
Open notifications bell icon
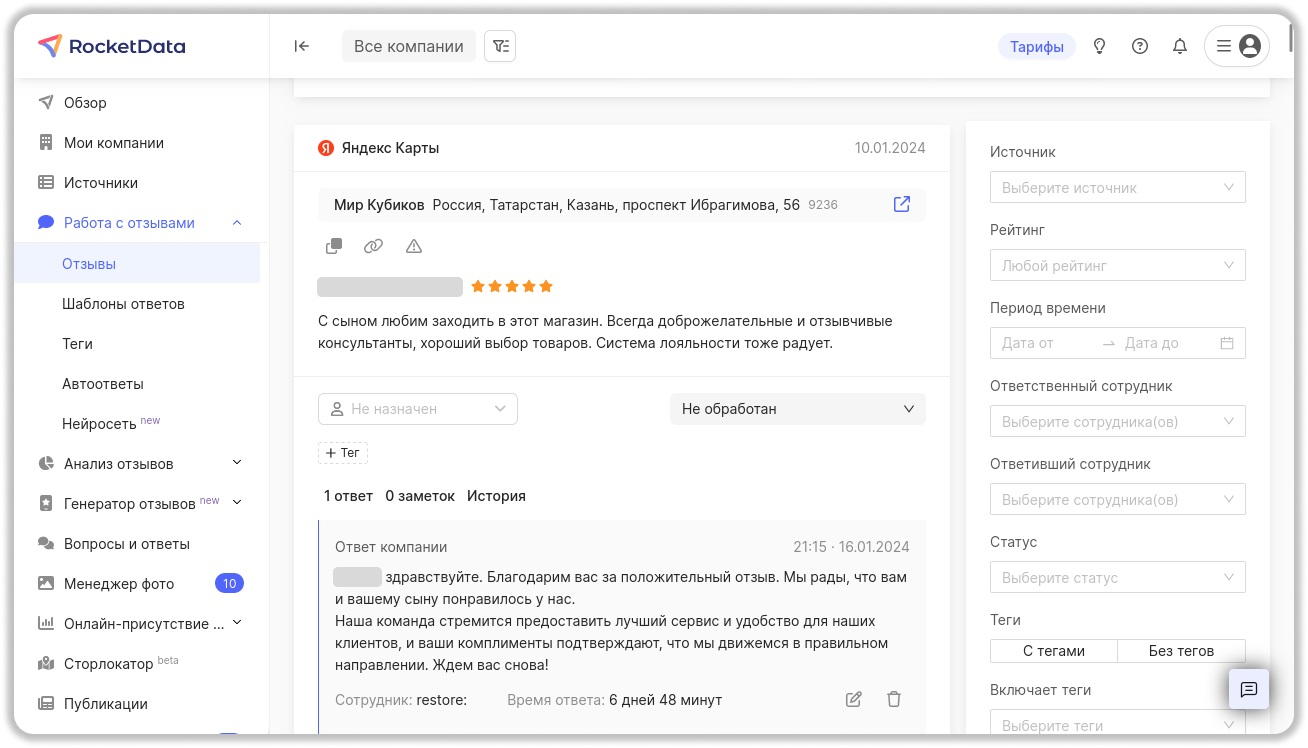pyautogui.click(x=1180, y=46)
